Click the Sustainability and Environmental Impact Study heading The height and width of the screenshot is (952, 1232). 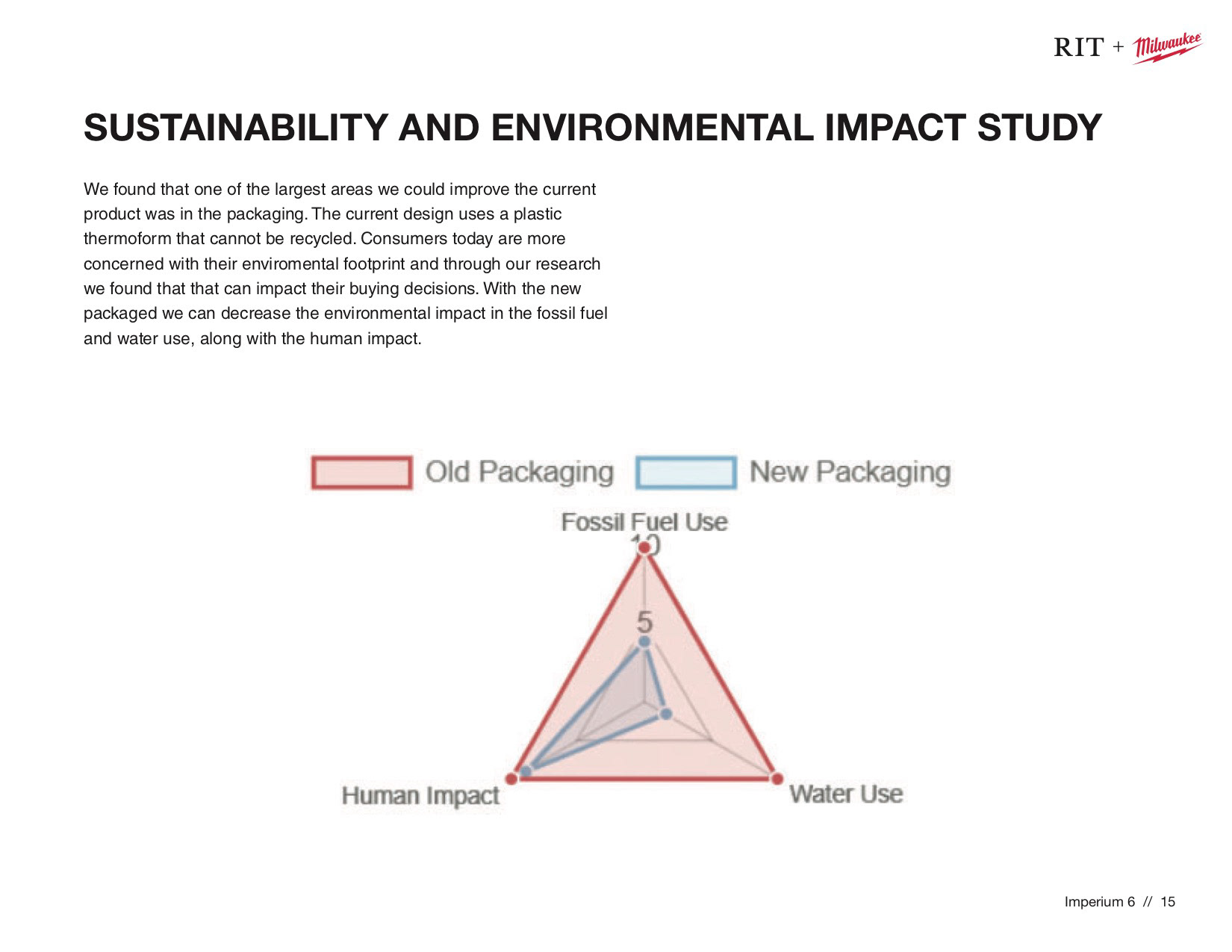[592, 128]
